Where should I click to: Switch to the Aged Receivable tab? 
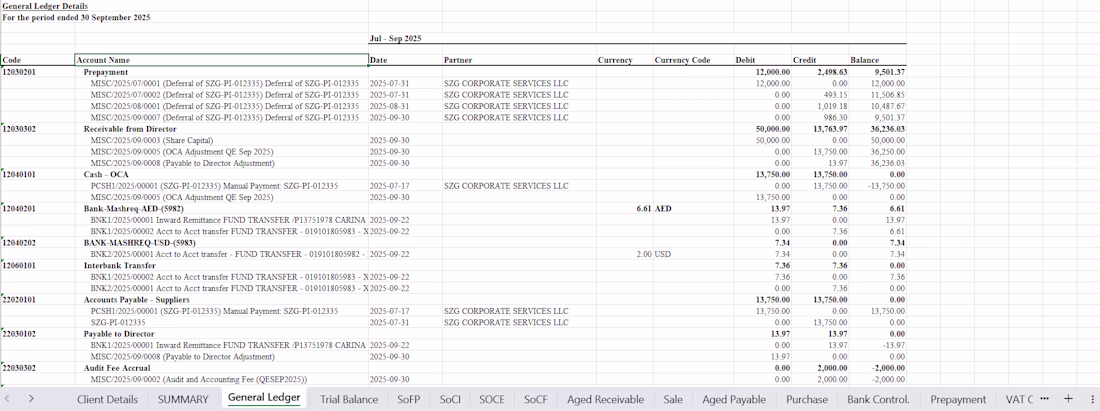(605, 399)
